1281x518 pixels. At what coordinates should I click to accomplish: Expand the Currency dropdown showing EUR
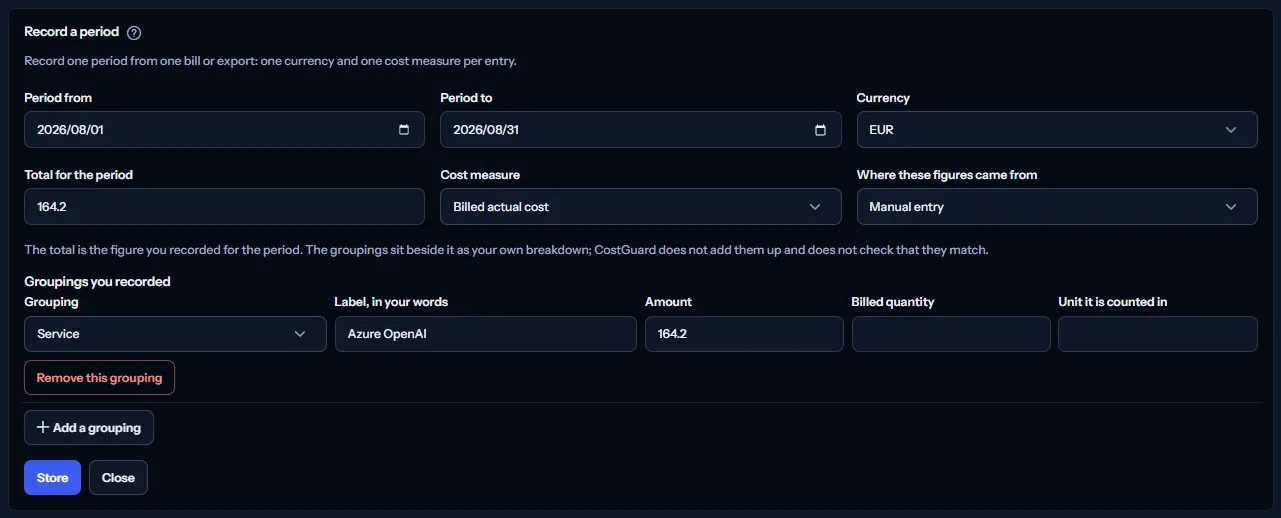pos(1057,130)
